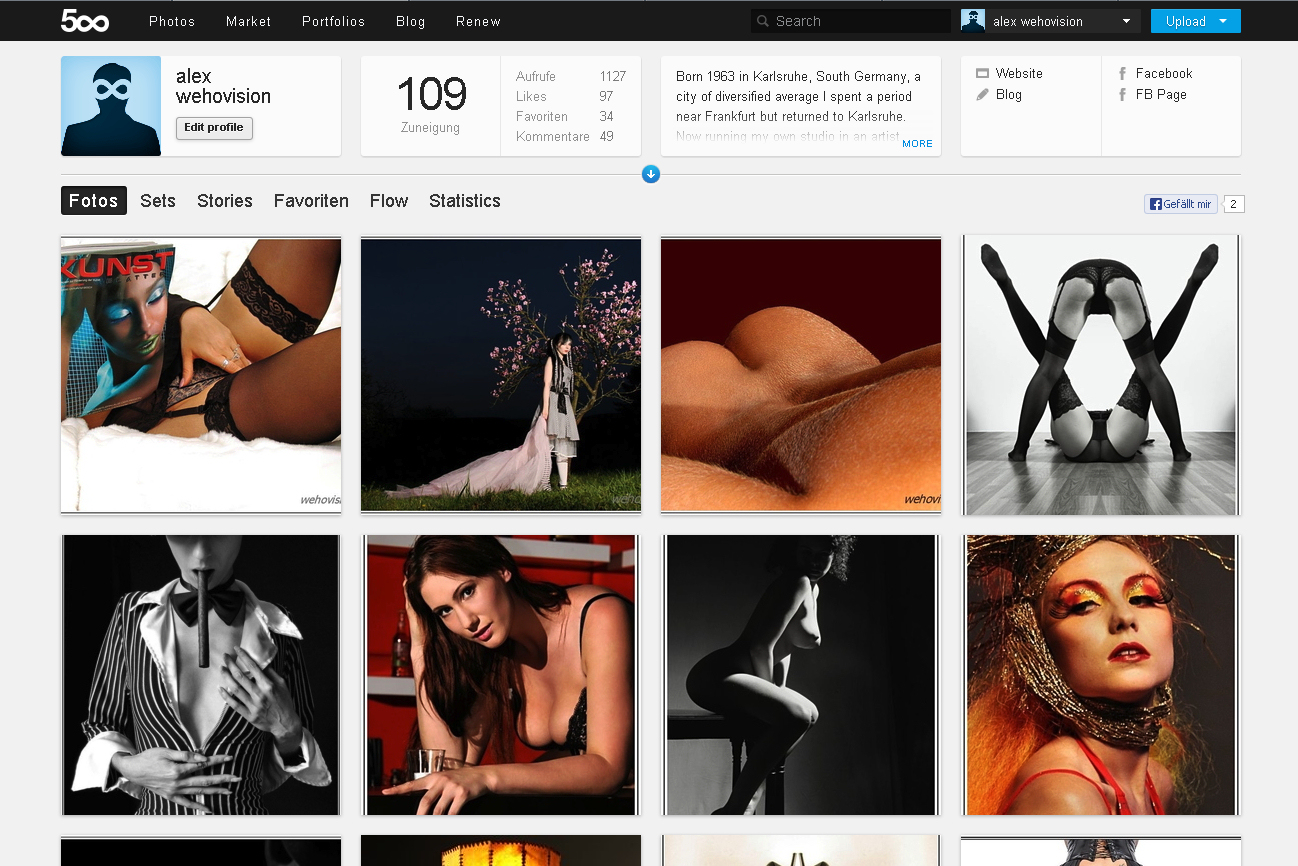Open the blossoming tree photo thumbnail
Screen dimensions: 1298x866
(501, 375)
